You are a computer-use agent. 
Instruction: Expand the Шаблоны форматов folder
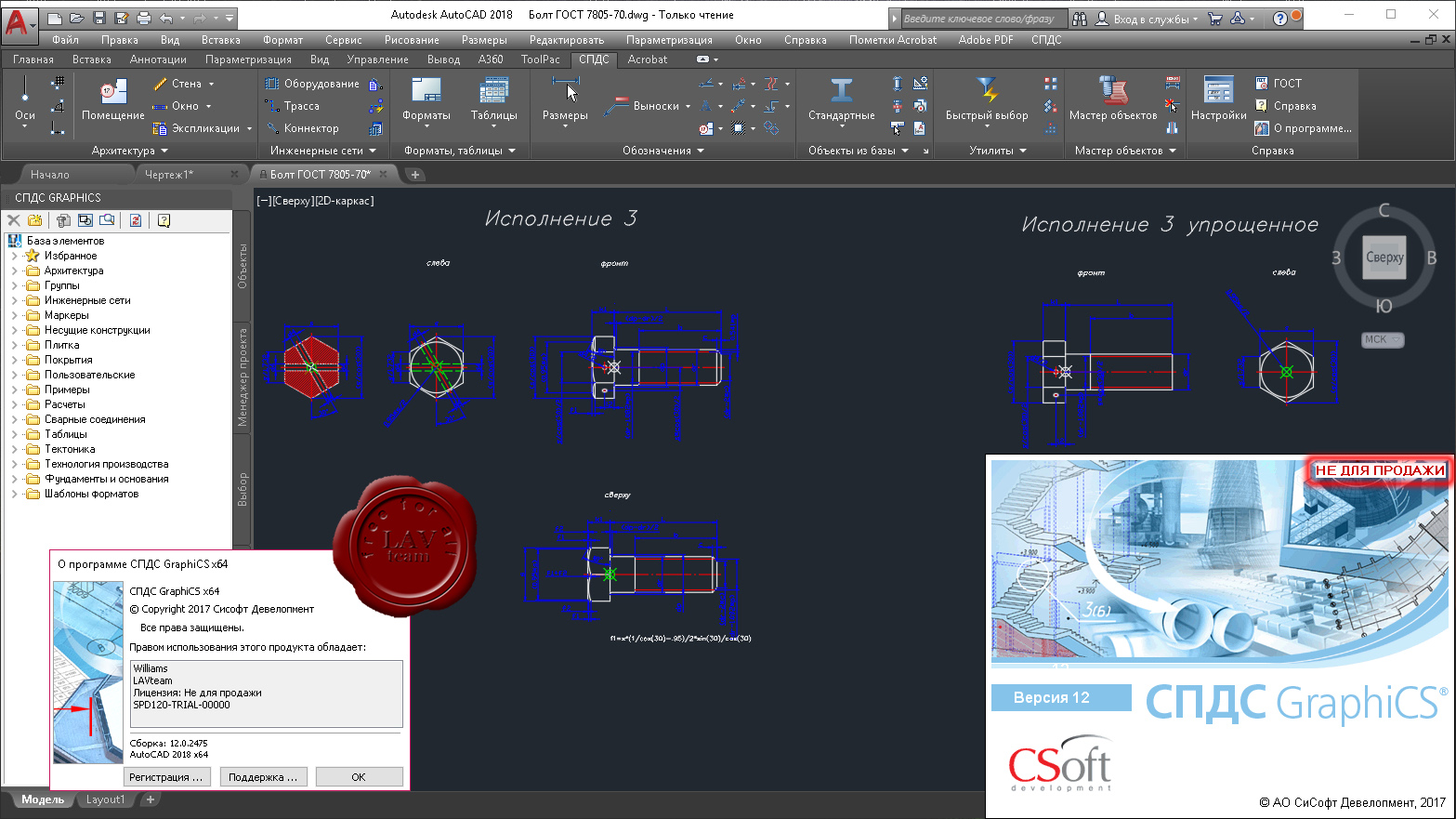pyautogui.click(x=14, y=494)
